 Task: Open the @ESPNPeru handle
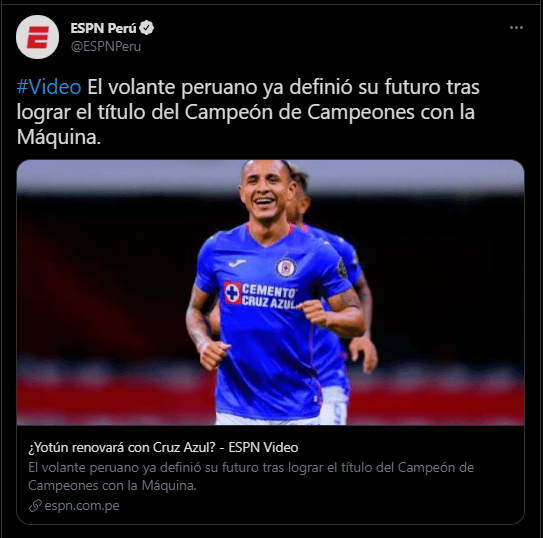[106, 46]
